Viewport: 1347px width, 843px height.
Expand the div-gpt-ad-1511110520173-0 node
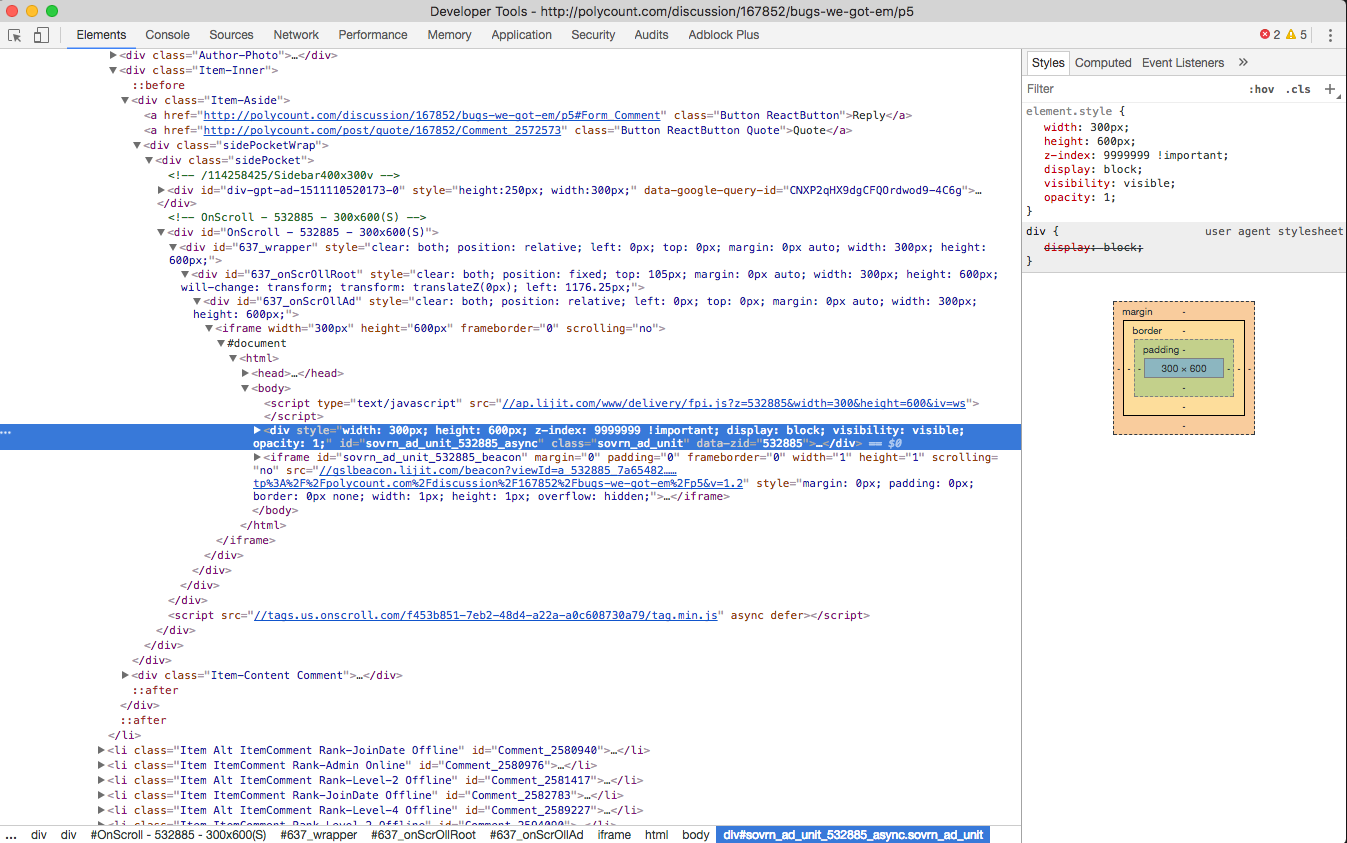[x=162, y=190]
